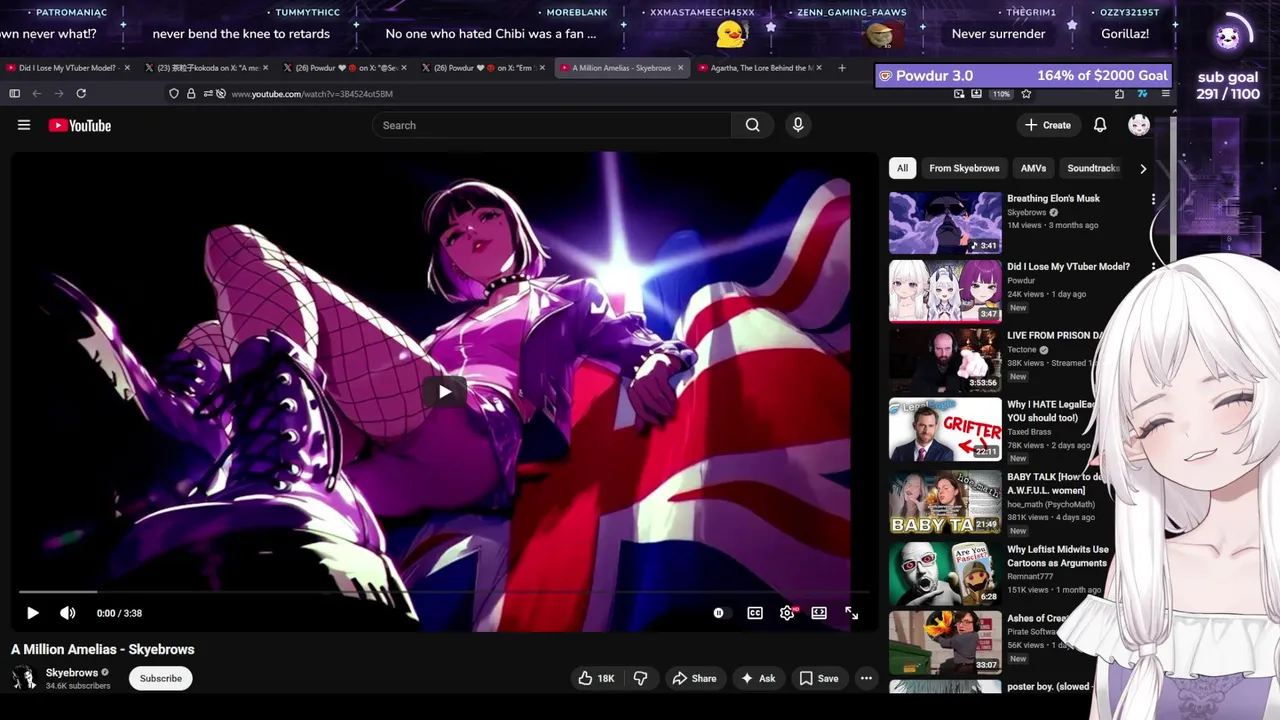Mute the video with the volume icon

pos(67,613)
